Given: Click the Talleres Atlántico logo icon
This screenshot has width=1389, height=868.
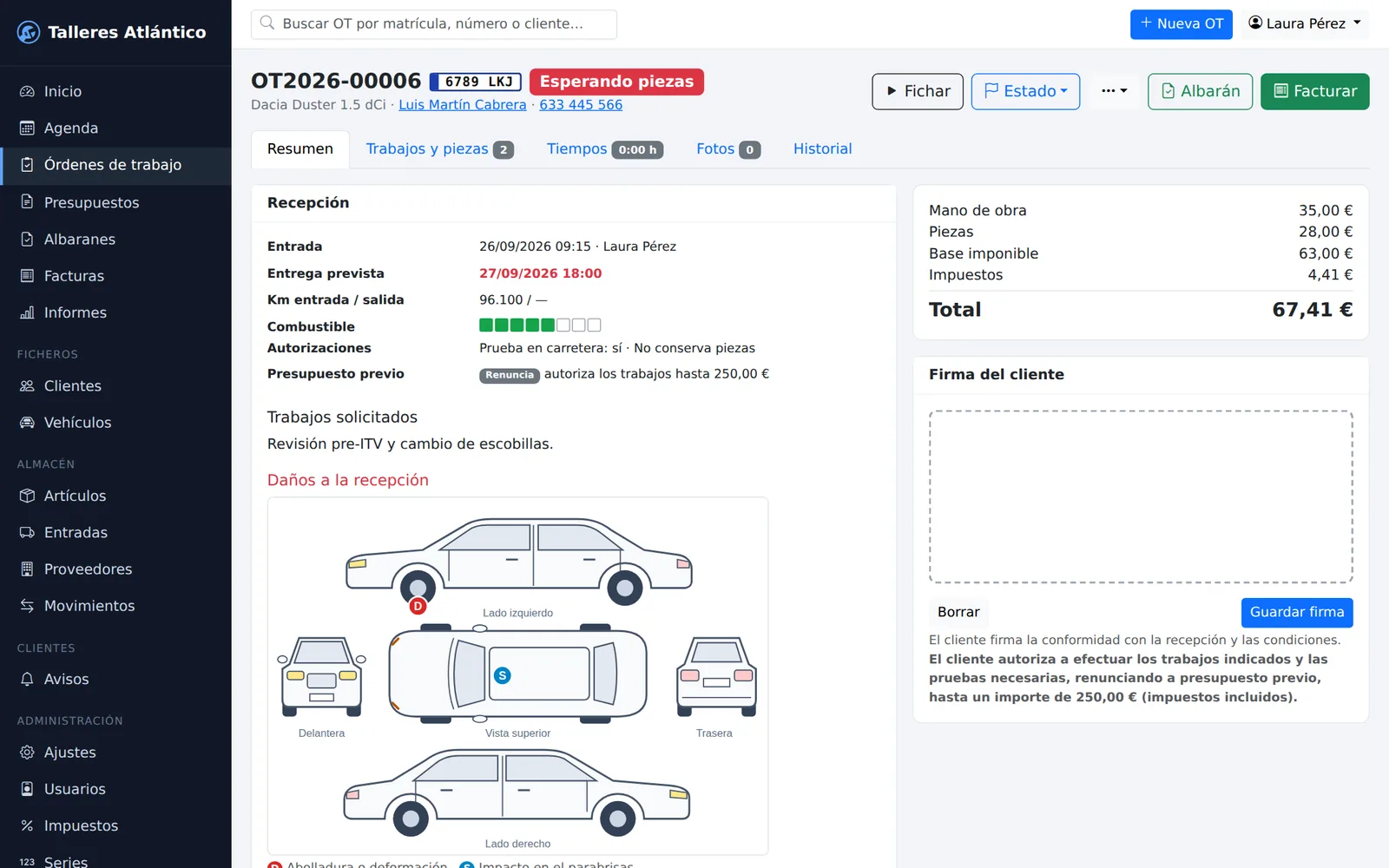Looking at the screenshot, I should 29,32.
